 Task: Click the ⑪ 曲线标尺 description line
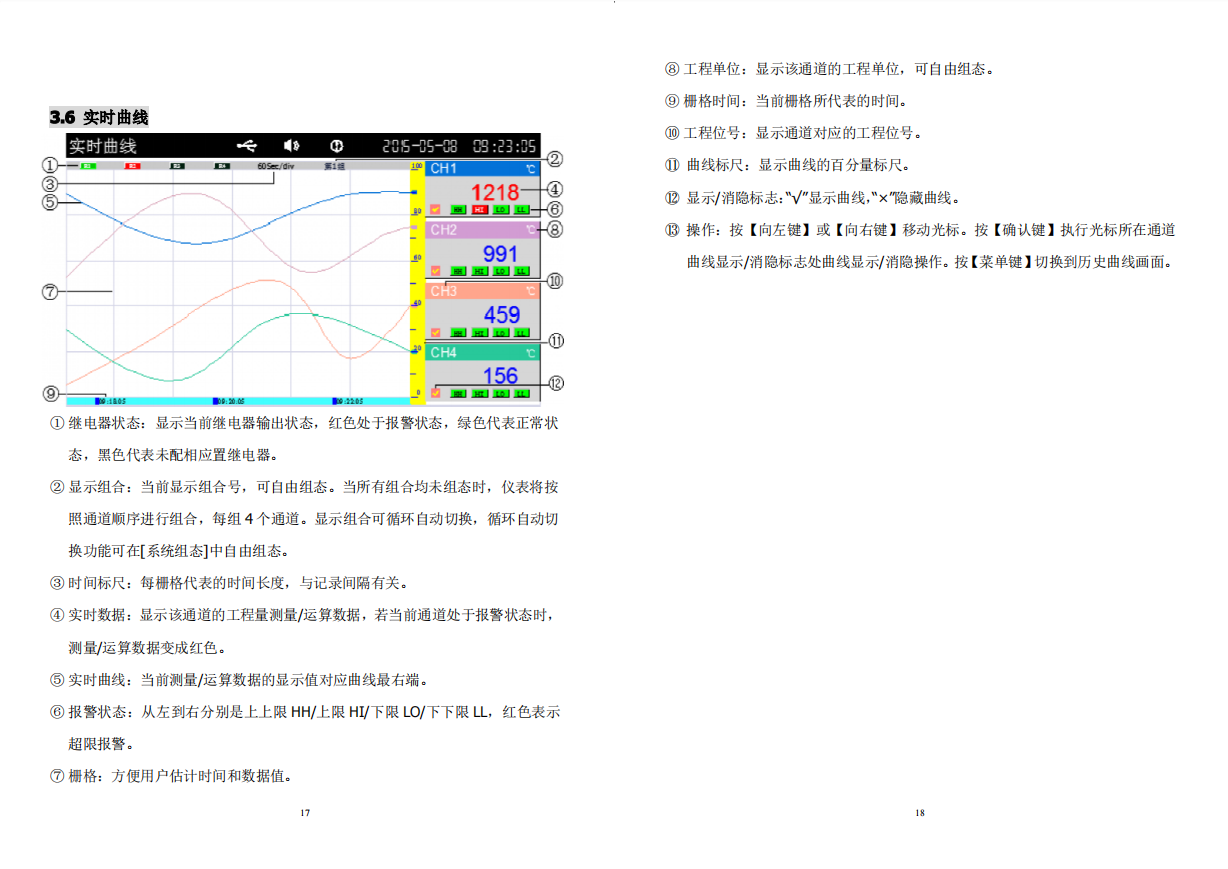(788, 165)
